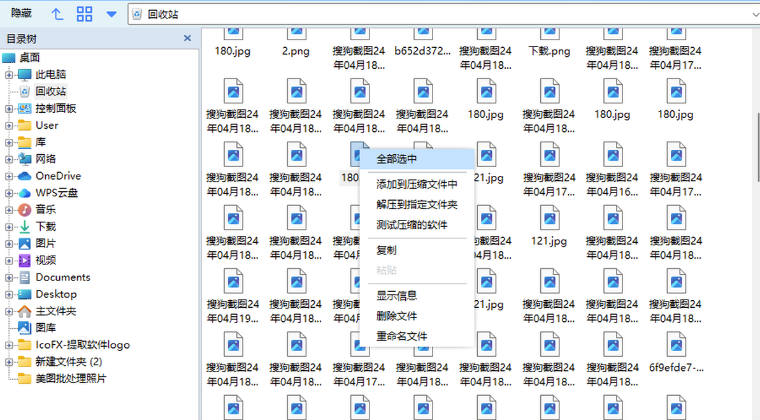Click the 控制面板 icon in tree

[25, 109]
